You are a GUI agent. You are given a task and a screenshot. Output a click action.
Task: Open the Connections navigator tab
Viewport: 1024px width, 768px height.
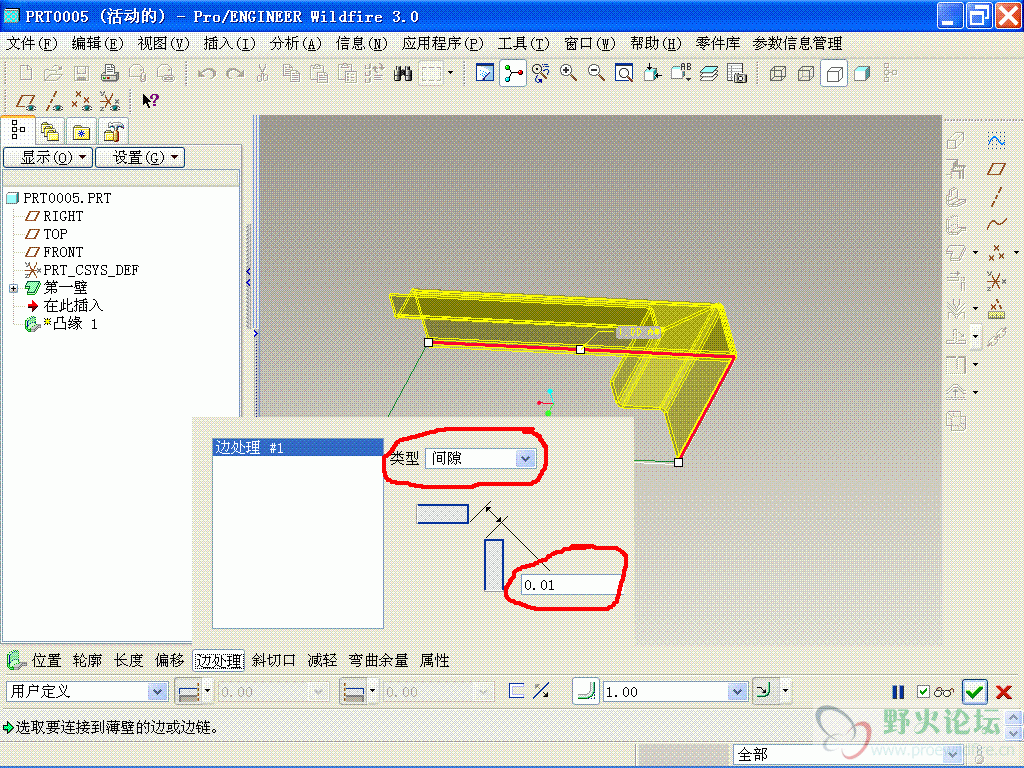tap(113, 132)
